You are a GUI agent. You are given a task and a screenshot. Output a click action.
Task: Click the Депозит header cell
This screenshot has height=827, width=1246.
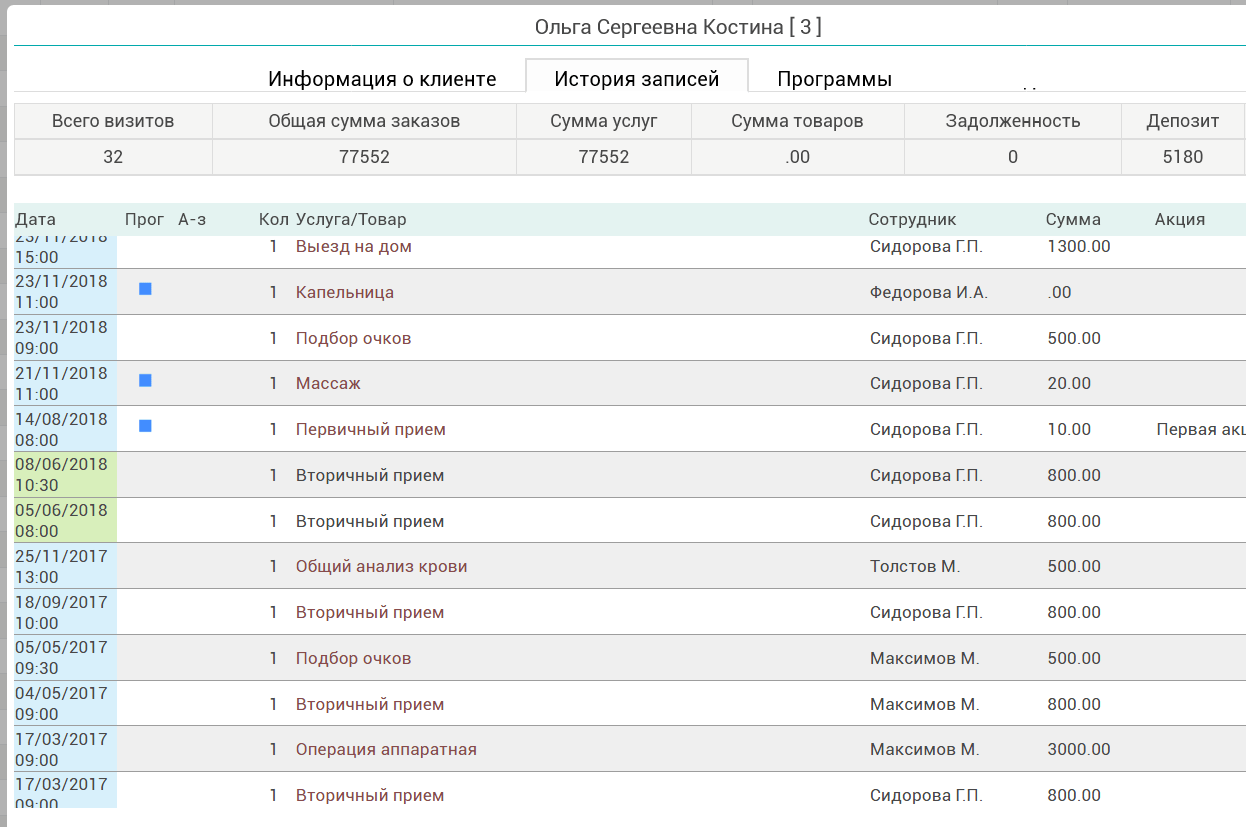coord(1183,121)
